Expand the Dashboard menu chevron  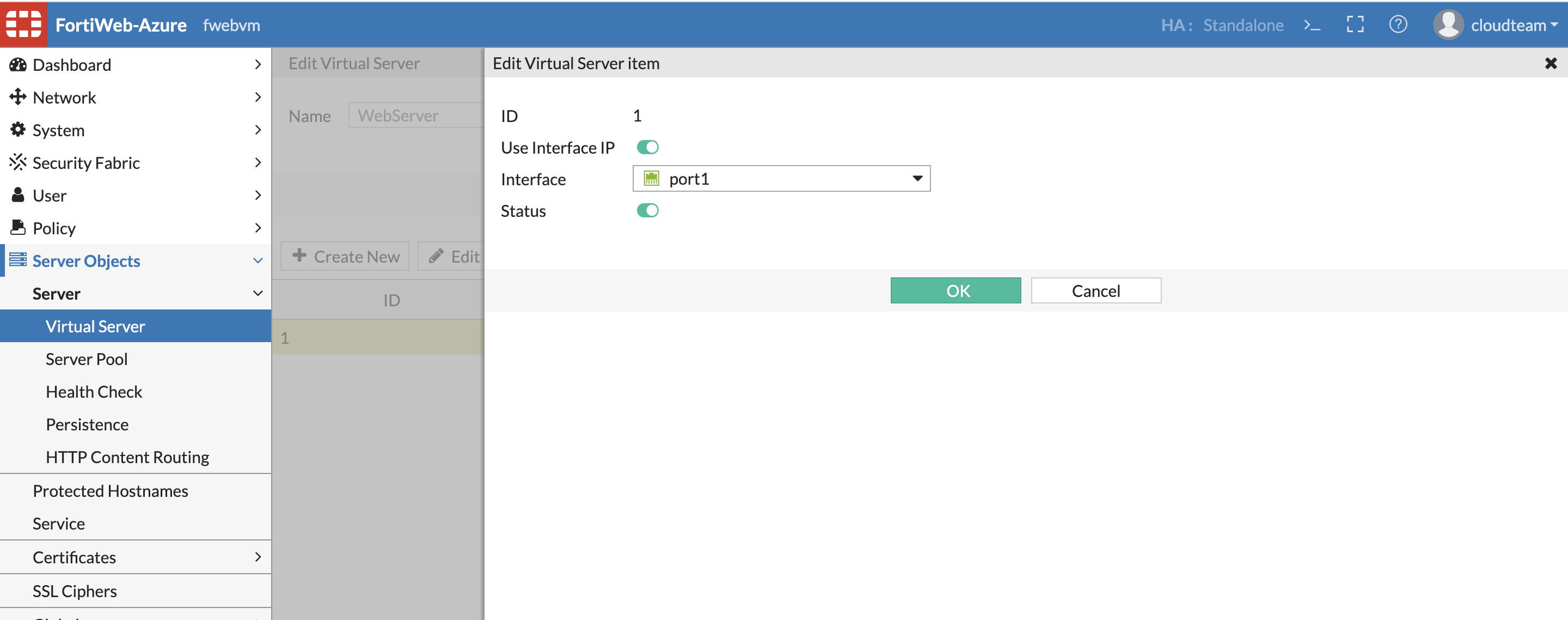pyautogui.click(x=258, y=64)
